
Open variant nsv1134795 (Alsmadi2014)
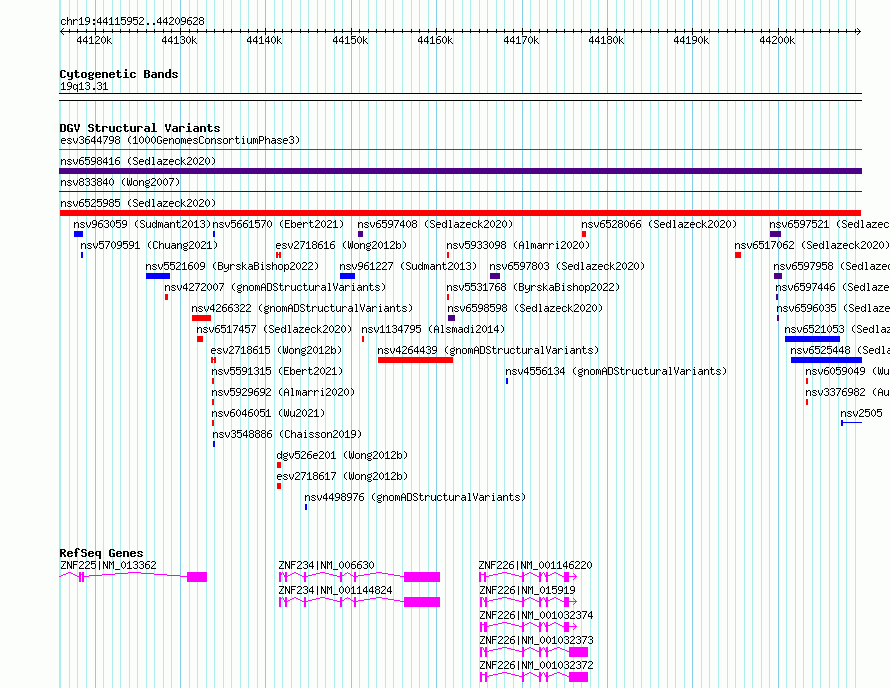click(433, 329)
